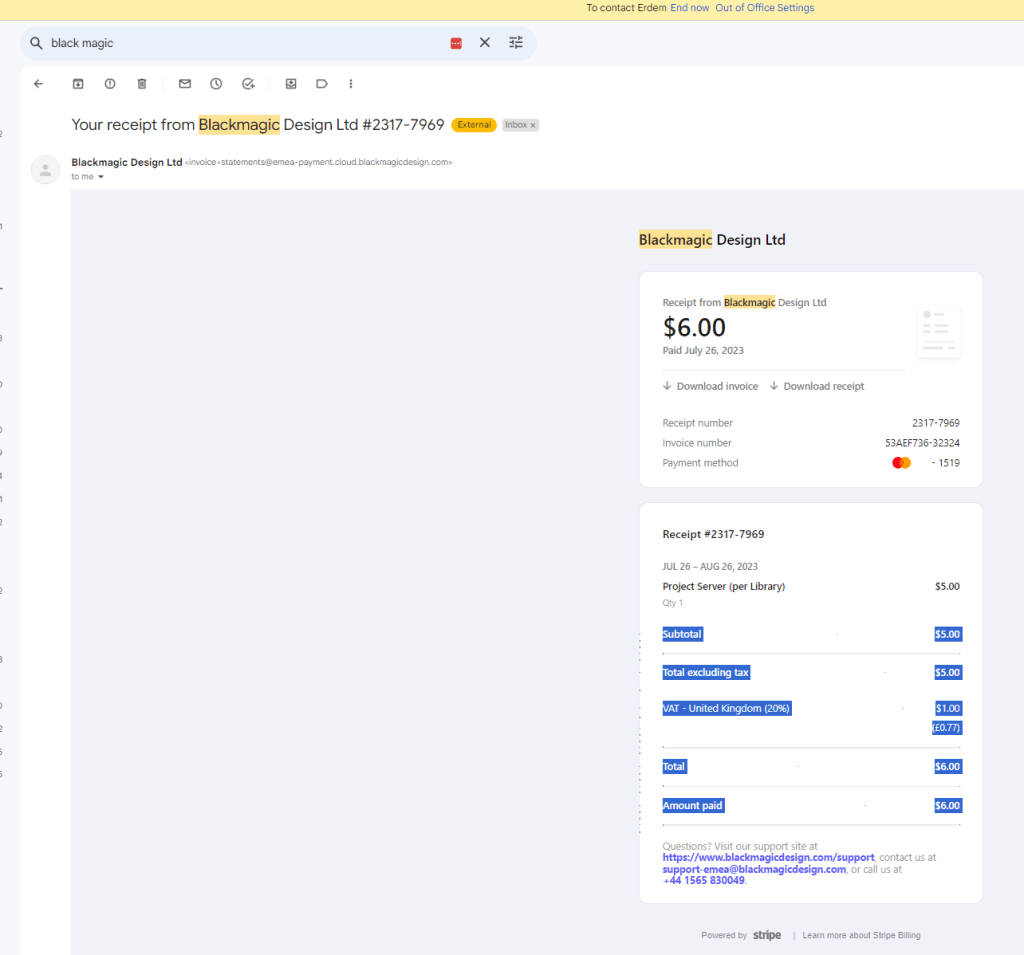Click Project Server (per Library) line item
The height and width of the screenshot is (955, 1024).
[724, 586]
